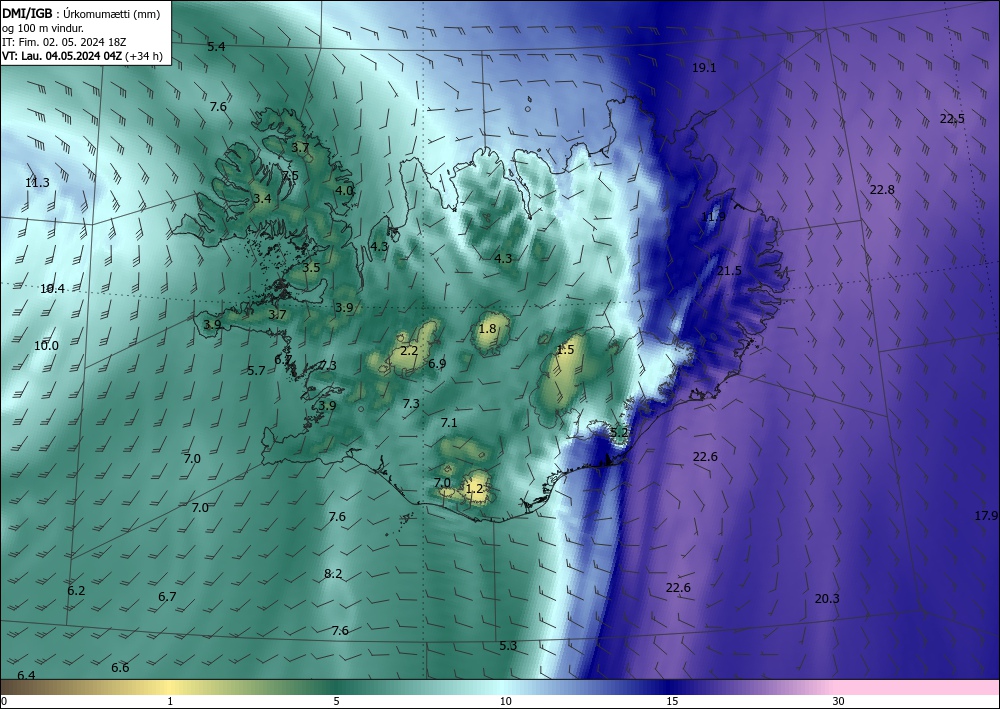Screen dimensions: 1000x709
Task: Click the 'DMI/IGB : Úrkomumætti (mm)' title text
Action: pos(81,14)
